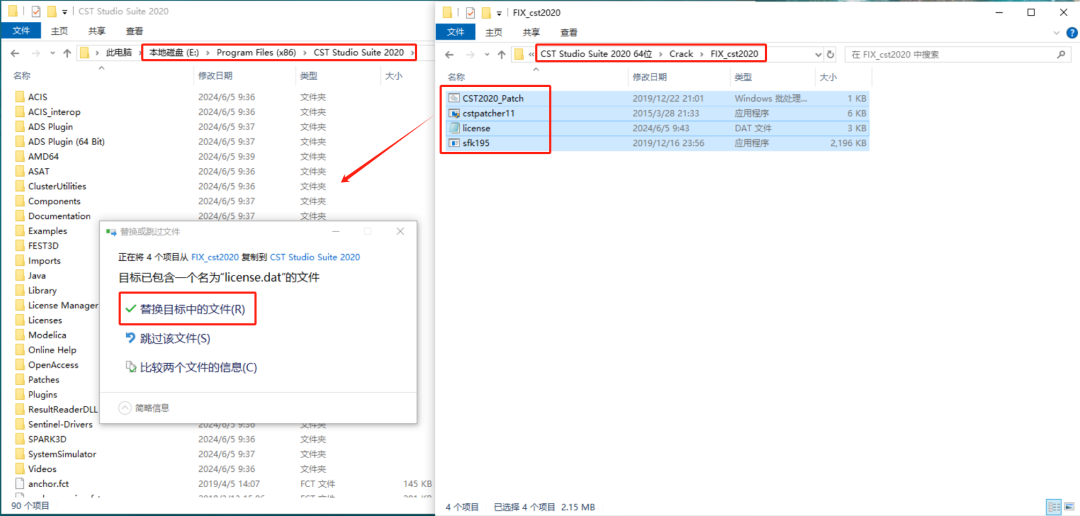Select Components folder

[x=54, y=201]
